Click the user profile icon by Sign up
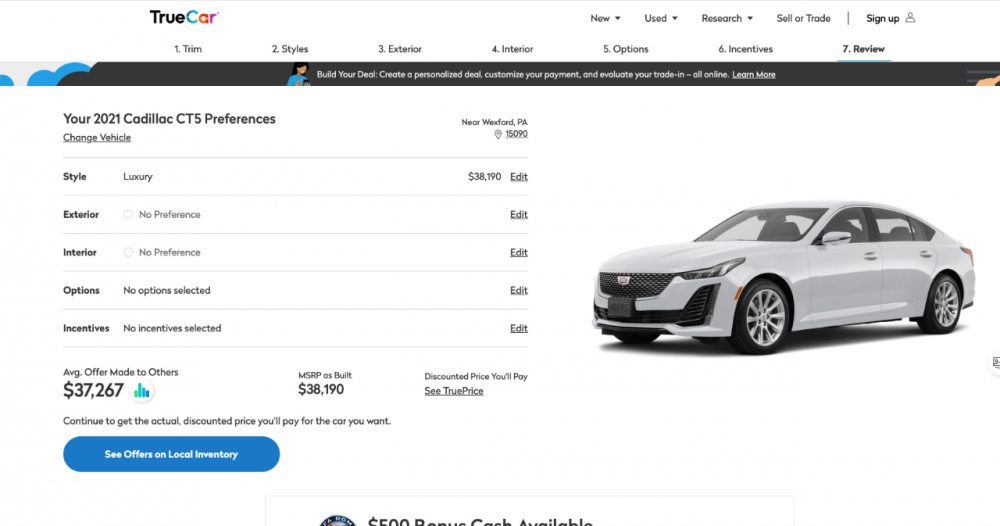This screenshot has width=1000, height=526. pos(910,18)
